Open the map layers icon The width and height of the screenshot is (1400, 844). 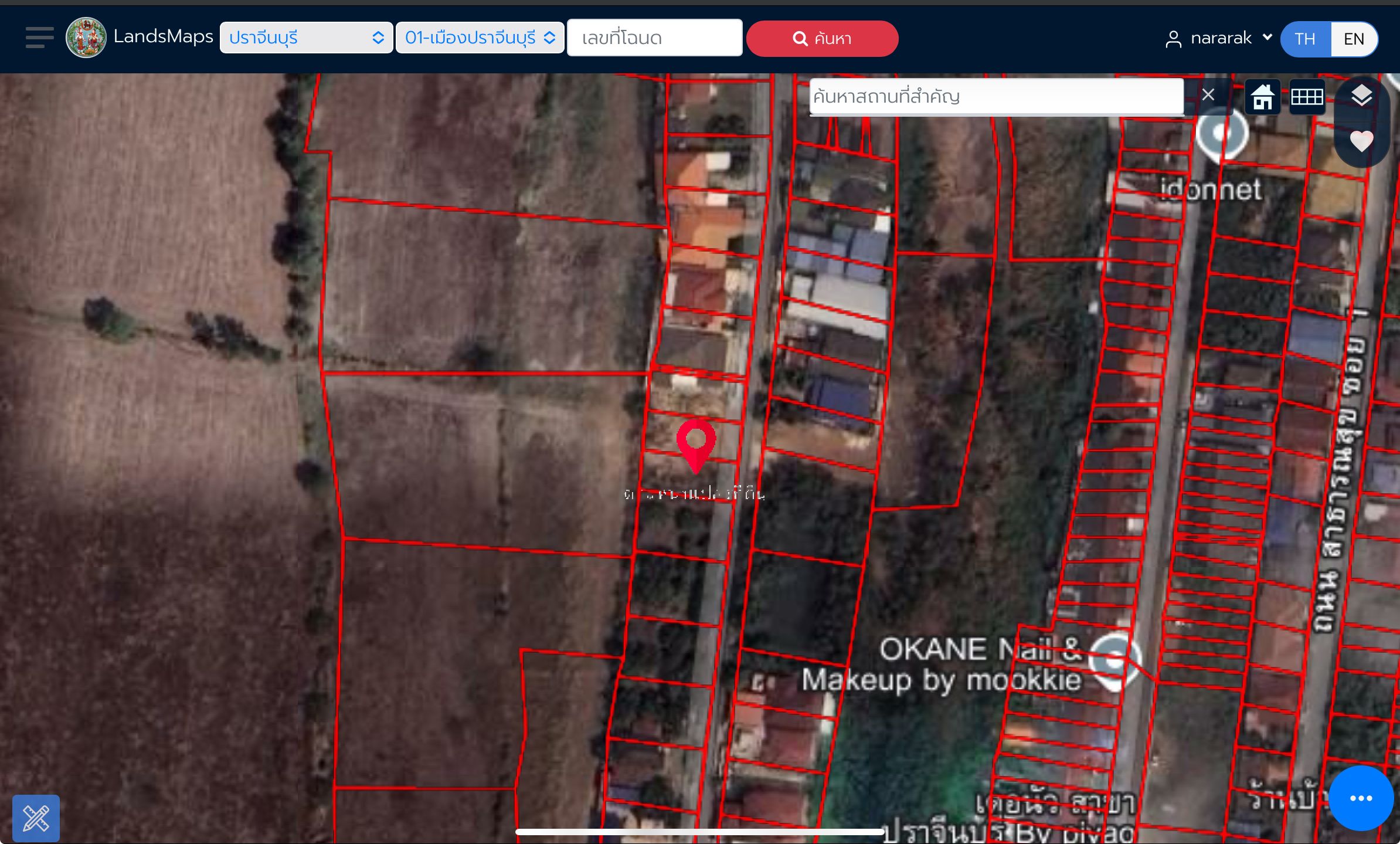click(1361, 95)
